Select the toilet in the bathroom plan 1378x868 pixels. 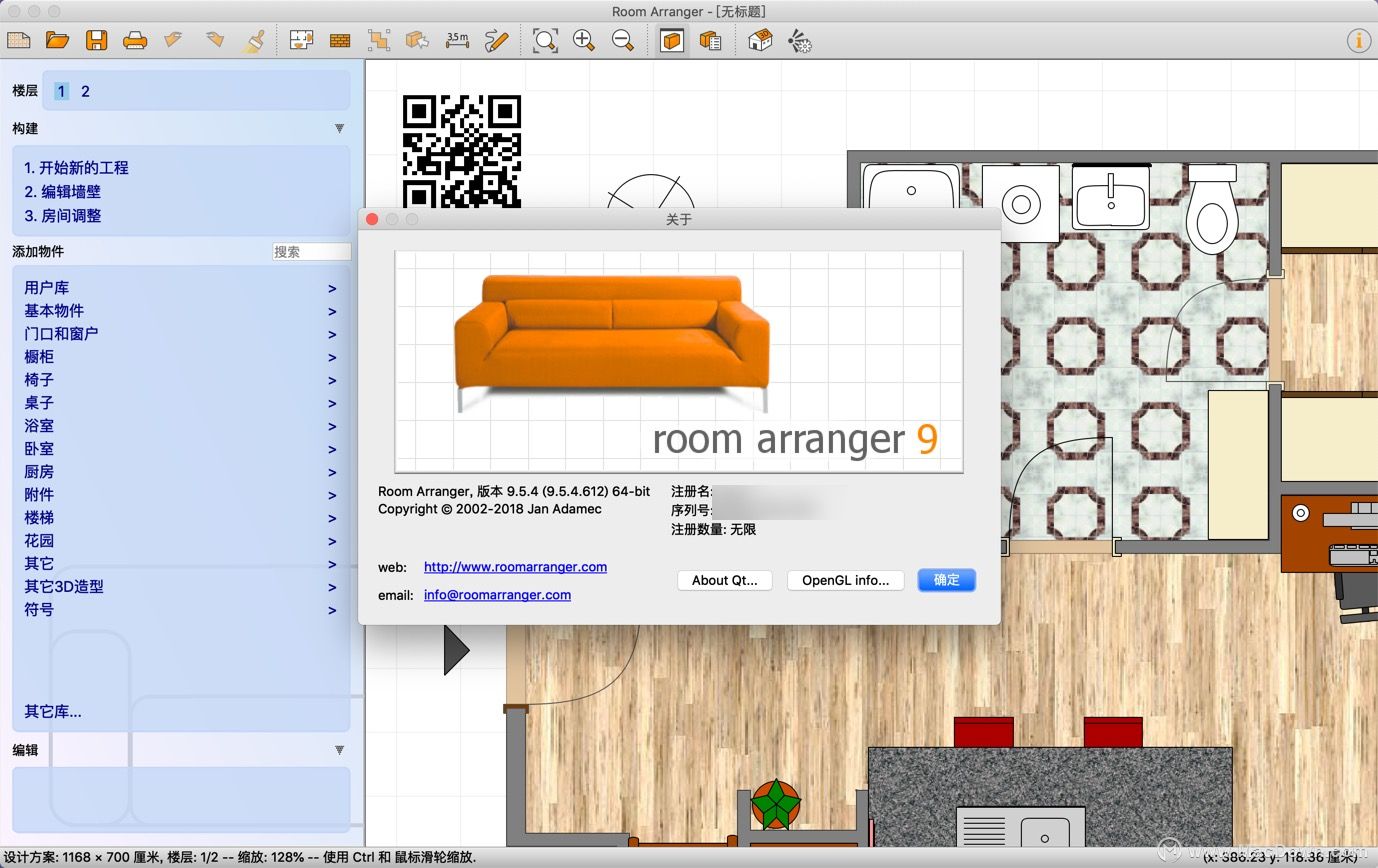(1212, 212)
